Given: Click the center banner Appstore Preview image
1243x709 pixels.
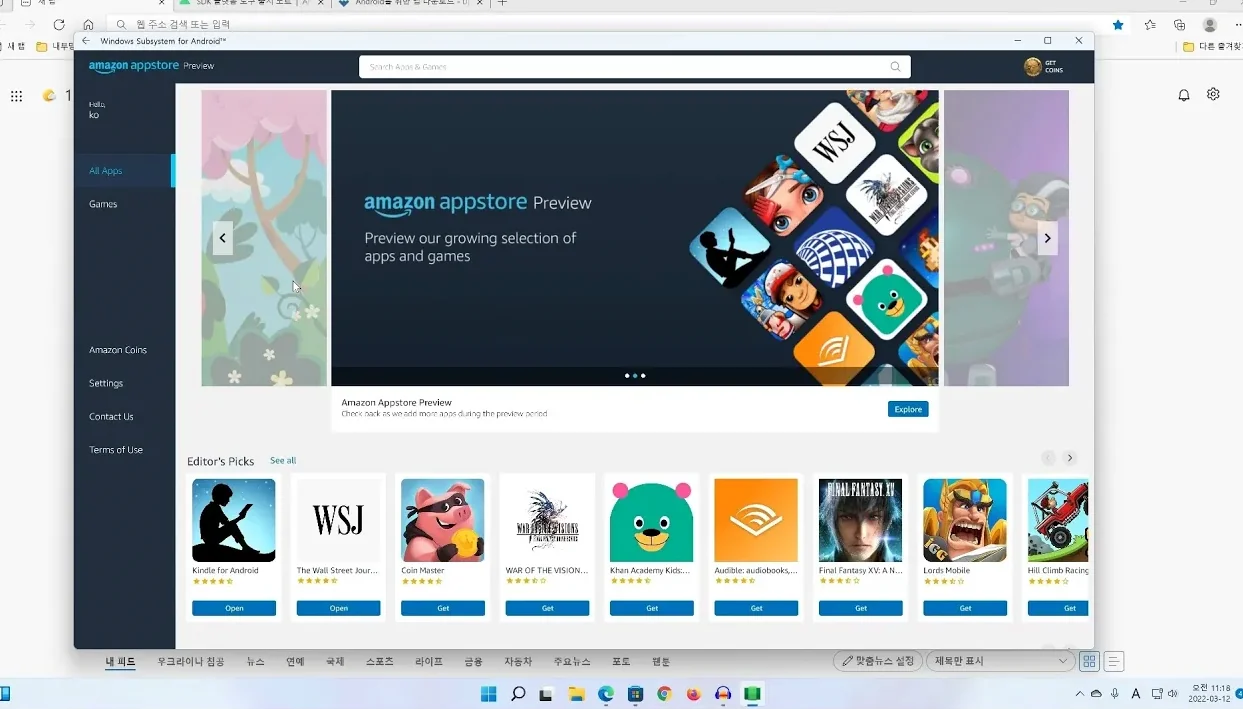Looking at the screenshot, I should tap(635, 238).
